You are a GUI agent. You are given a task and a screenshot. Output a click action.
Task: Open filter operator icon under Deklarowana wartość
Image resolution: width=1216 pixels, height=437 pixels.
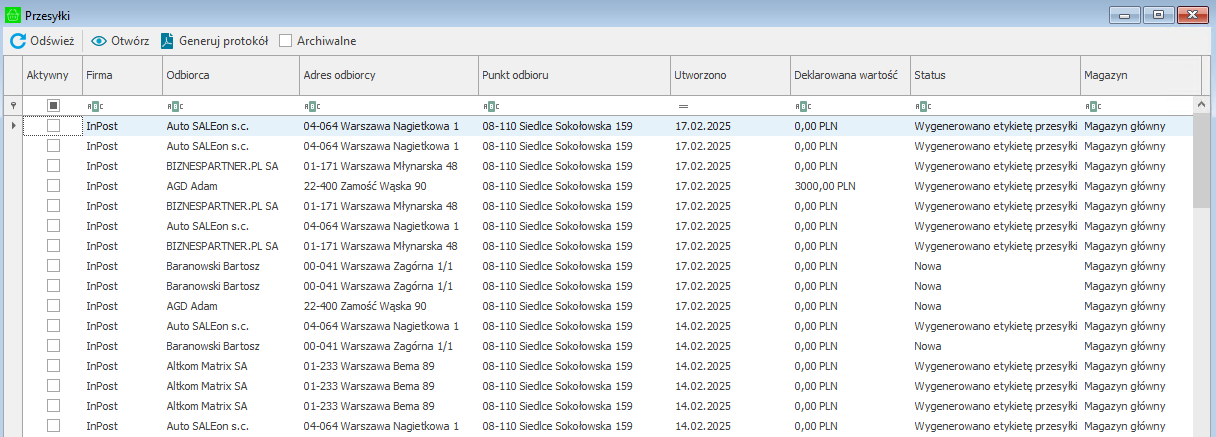coord(803,106)
